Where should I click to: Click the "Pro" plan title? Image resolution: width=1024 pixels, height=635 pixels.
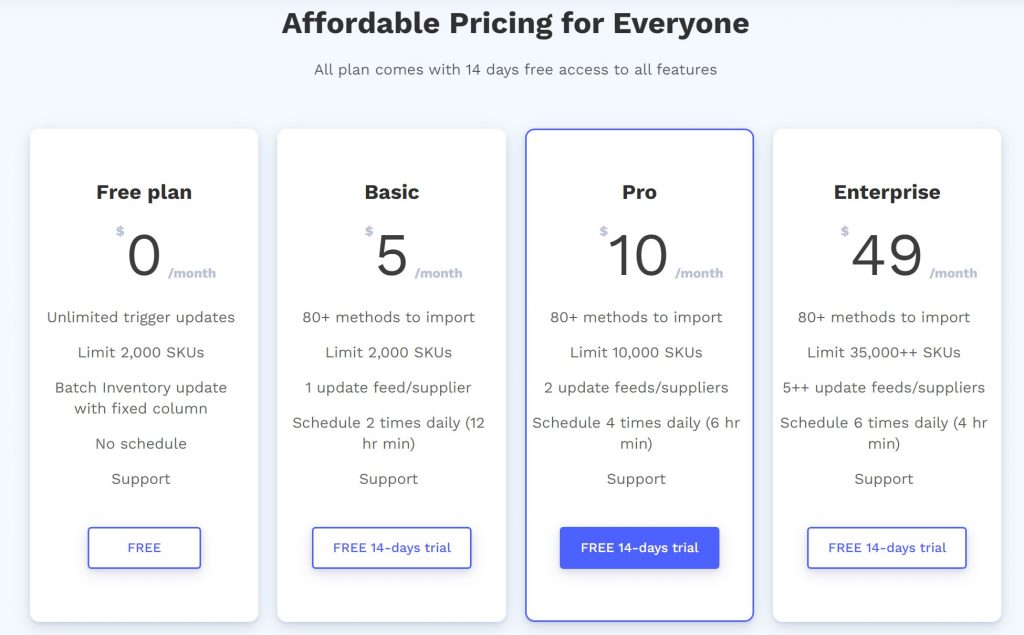click(x=639, y=192)
